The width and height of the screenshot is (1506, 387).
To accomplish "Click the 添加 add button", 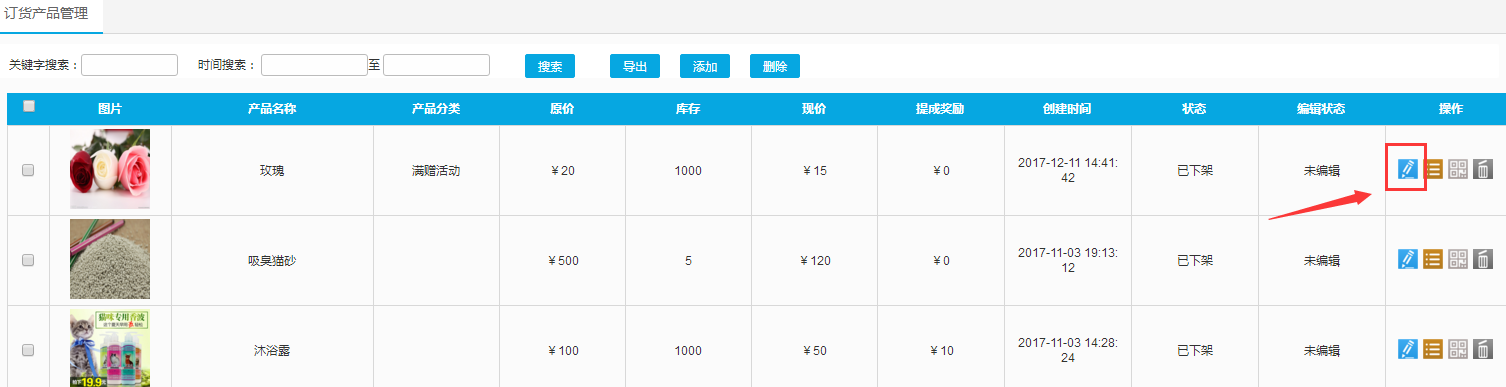I will [705, 66].
